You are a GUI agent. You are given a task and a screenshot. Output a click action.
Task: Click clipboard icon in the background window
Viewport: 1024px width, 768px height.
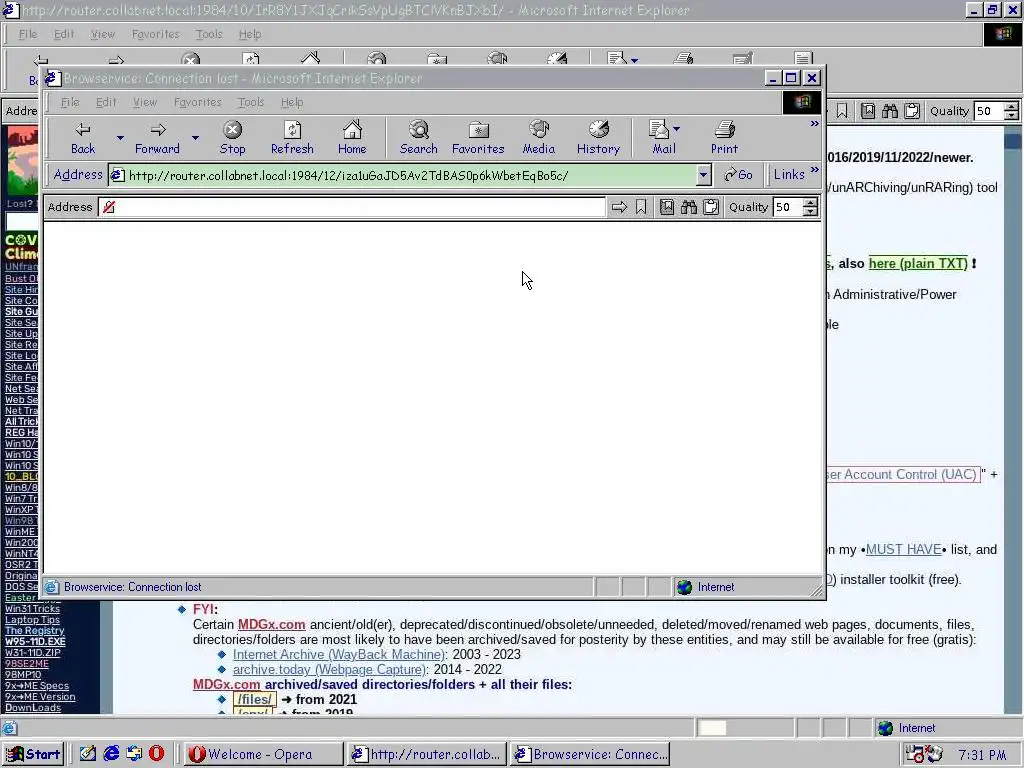coord(912,111)
